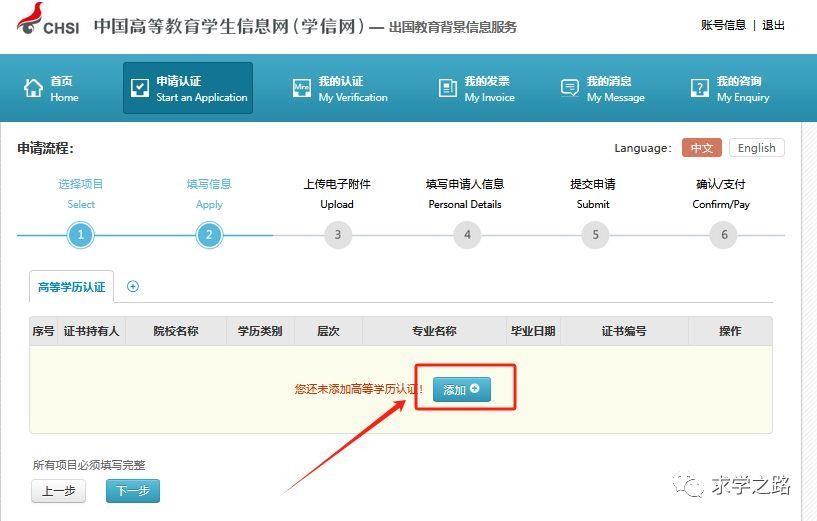Viewport: 817px width, 521px height.
Task: Click step 4 Personal Details circle
Action: 466,235
